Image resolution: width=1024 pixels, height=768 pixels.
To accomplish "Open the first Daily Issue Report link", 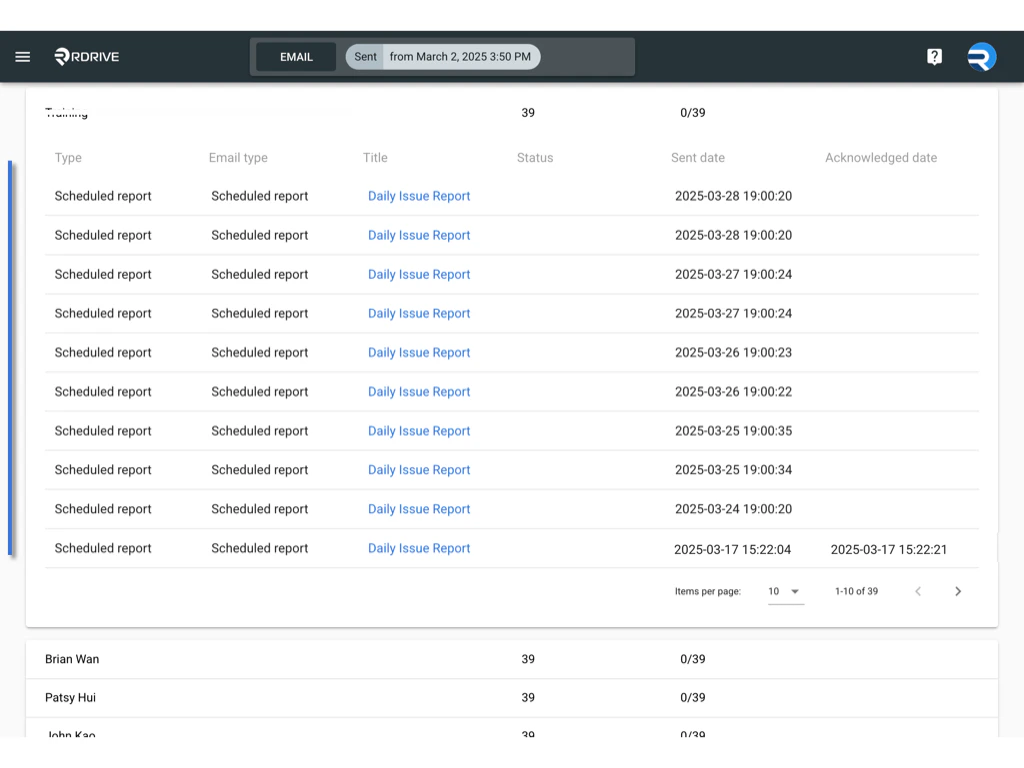I will [x=419, y=196].
